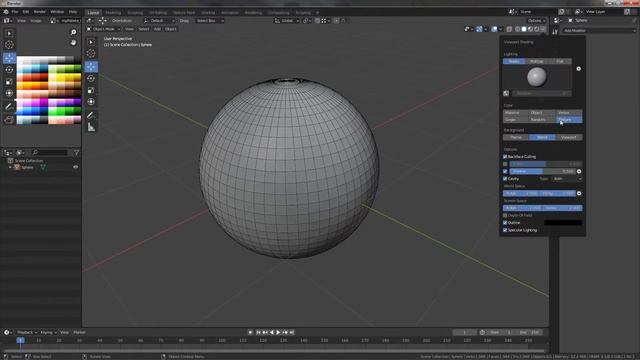Toggle viewport overlays icon
Image resolution: width=640 pixels, height=360 pixels.
(x=494, y=29)
